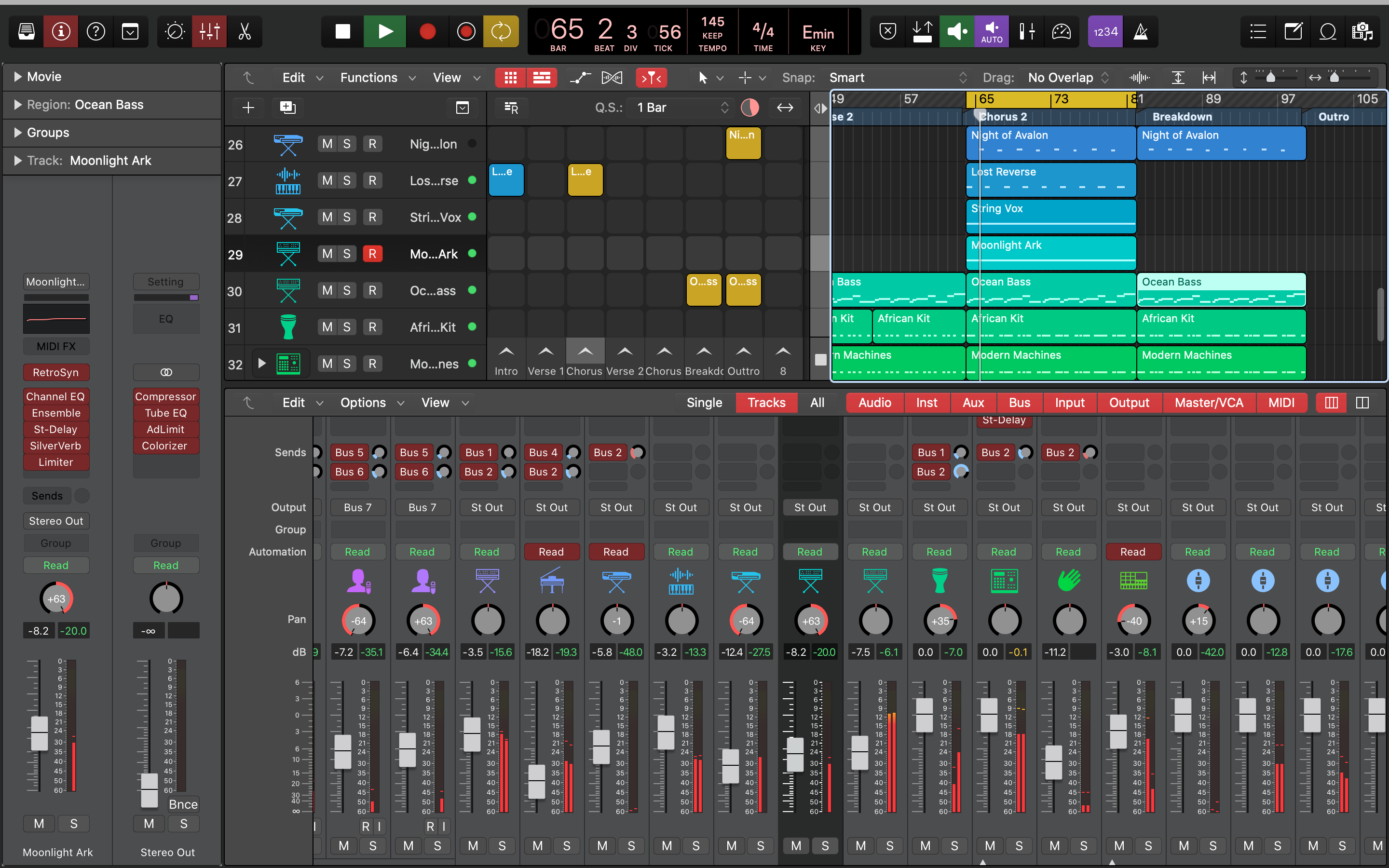
Task: Click the Scissors editors icon in control bar
Action: (x=245, y=31)
